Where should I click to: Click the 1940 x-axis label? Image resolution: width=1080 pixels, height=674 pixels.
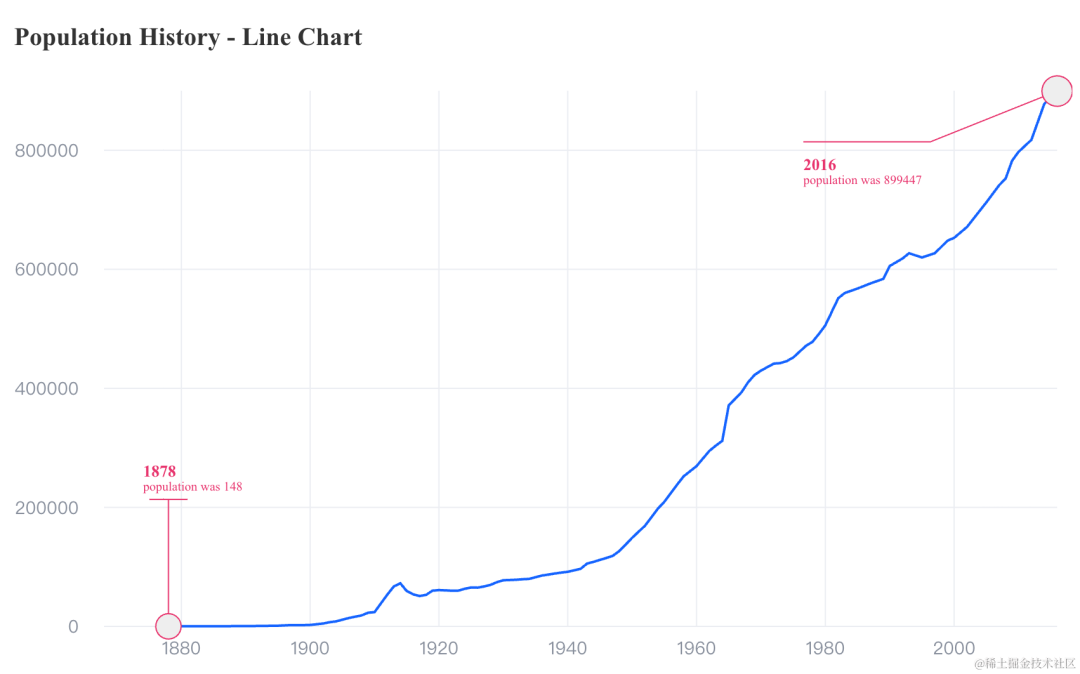[x=568, y=649]
